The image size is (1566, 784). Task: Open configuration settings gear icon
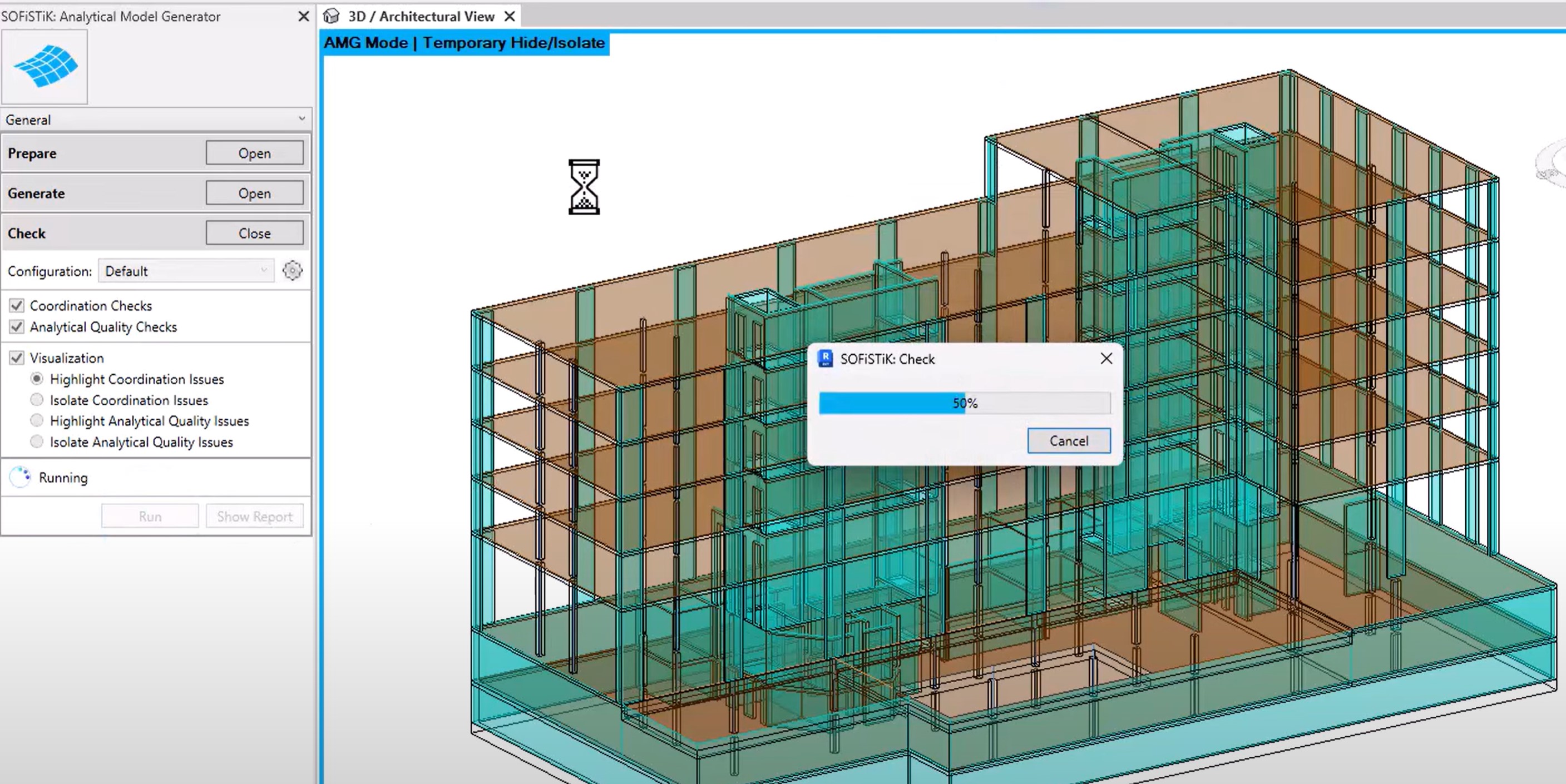(293, 270)
